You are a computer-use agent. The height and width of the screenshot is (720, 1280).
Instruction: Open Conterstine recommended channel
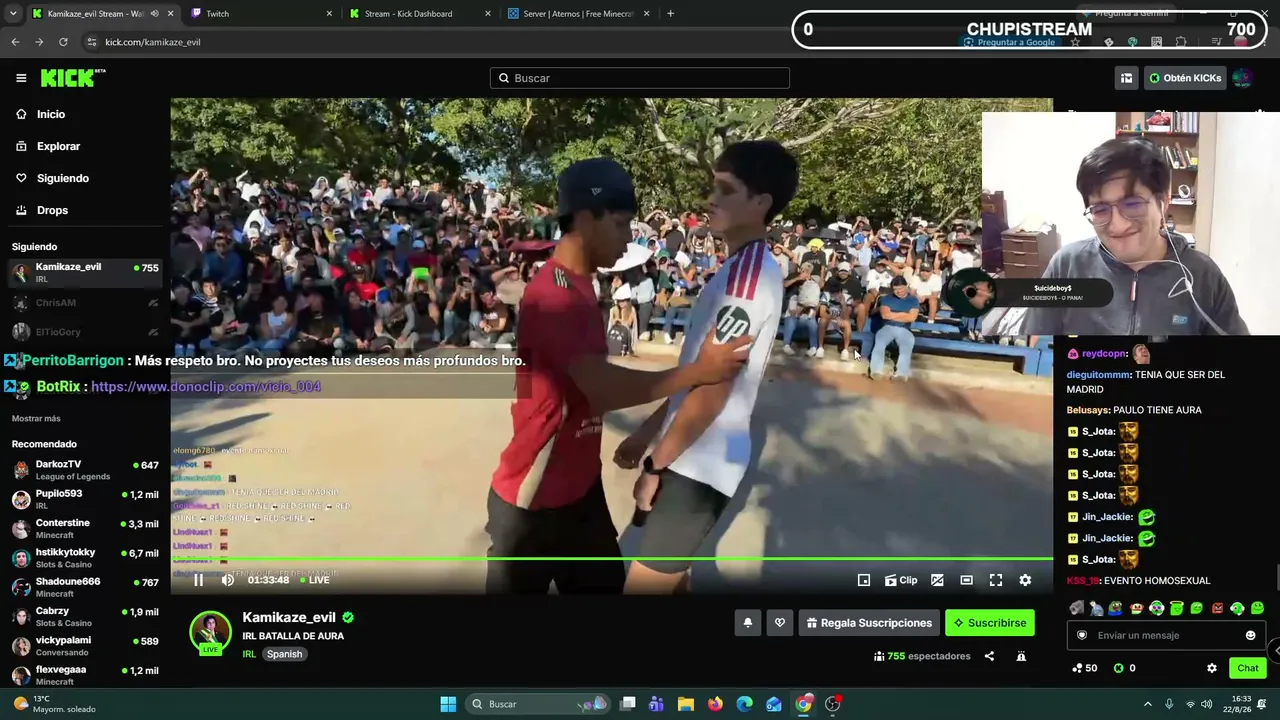pyautogui.click(x=85, y=528)
